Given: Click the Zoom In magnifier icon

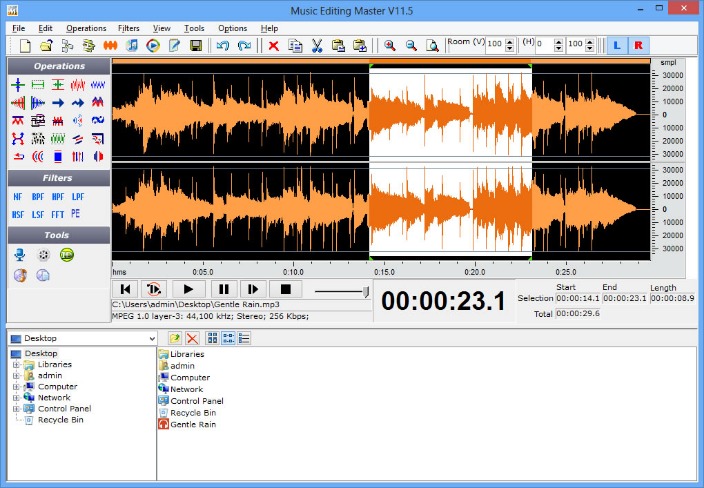Looking at the screenshot, I should coord(389,46).
